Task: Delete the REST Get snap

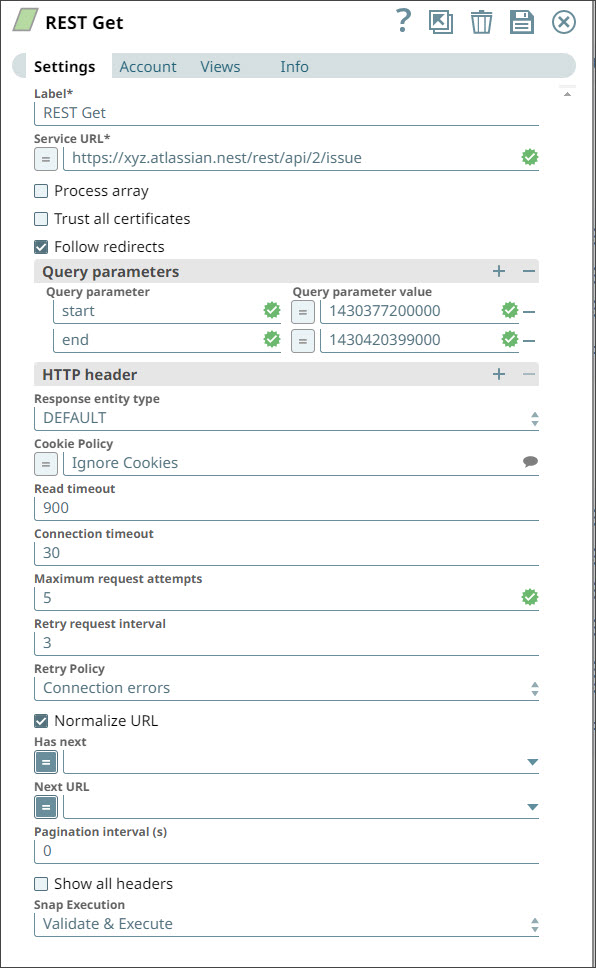Action: (x=482, y=21)
